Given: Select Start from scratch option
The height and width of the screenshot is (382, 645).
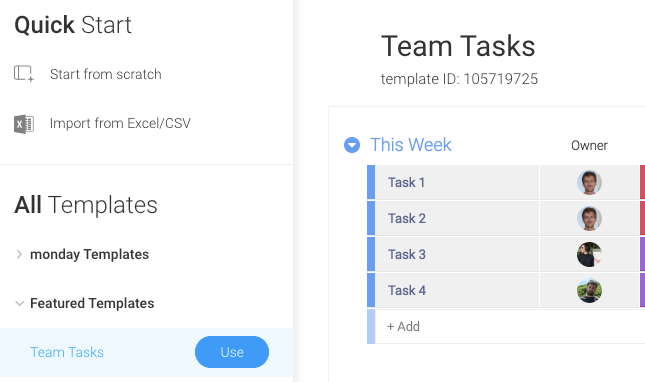Looking at the screenshot, I should (x=106, y=74).
